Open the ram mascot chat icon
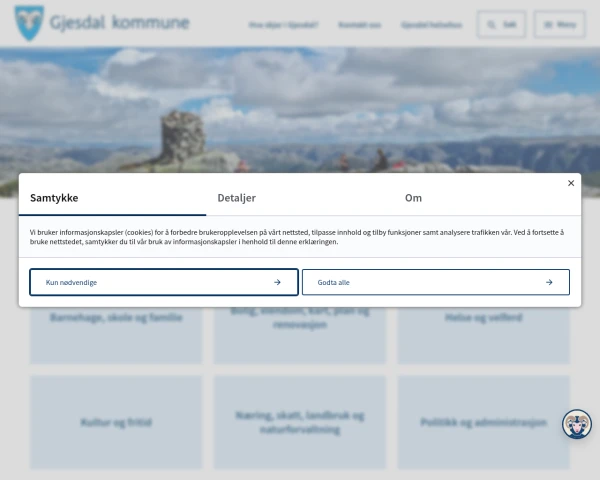This screenshot has width=600, height=480. pos(577,424)
